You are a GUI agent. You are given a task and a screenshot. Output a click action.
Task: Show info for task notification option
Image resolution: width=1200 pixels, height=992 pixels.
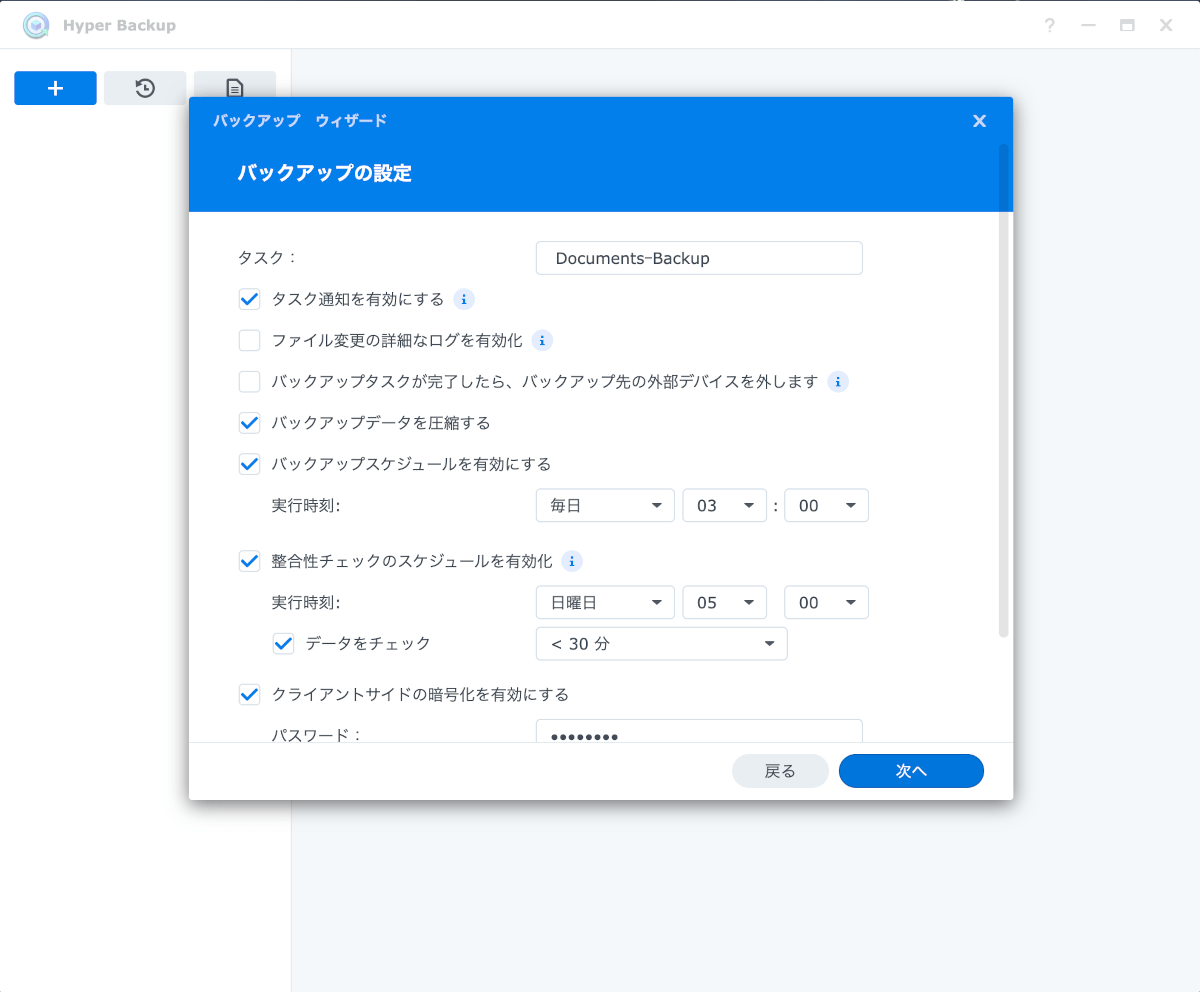[463, 299]
